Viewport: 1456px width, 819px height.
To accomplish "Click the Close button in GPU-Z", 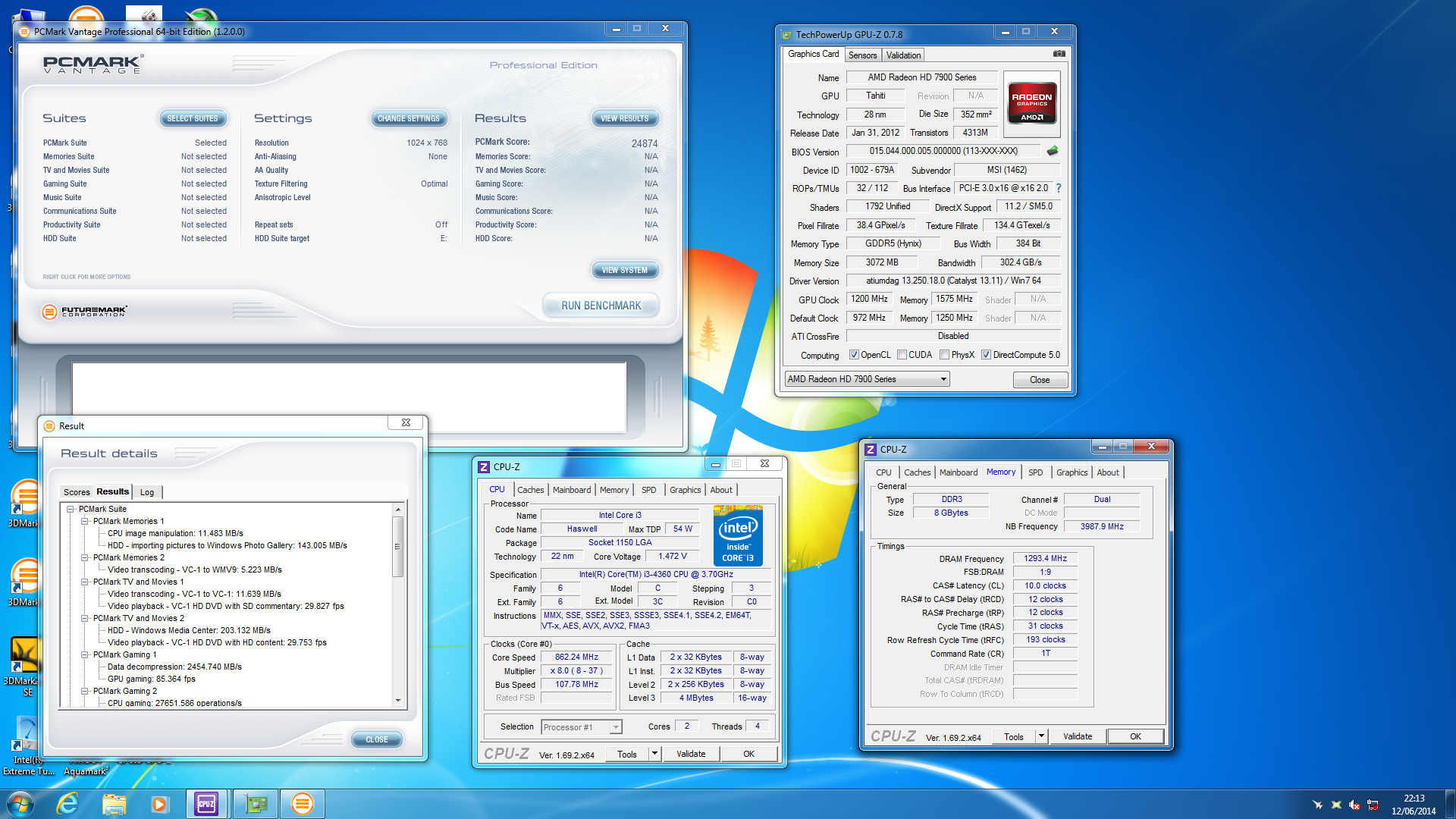I will pos(1040,380).
